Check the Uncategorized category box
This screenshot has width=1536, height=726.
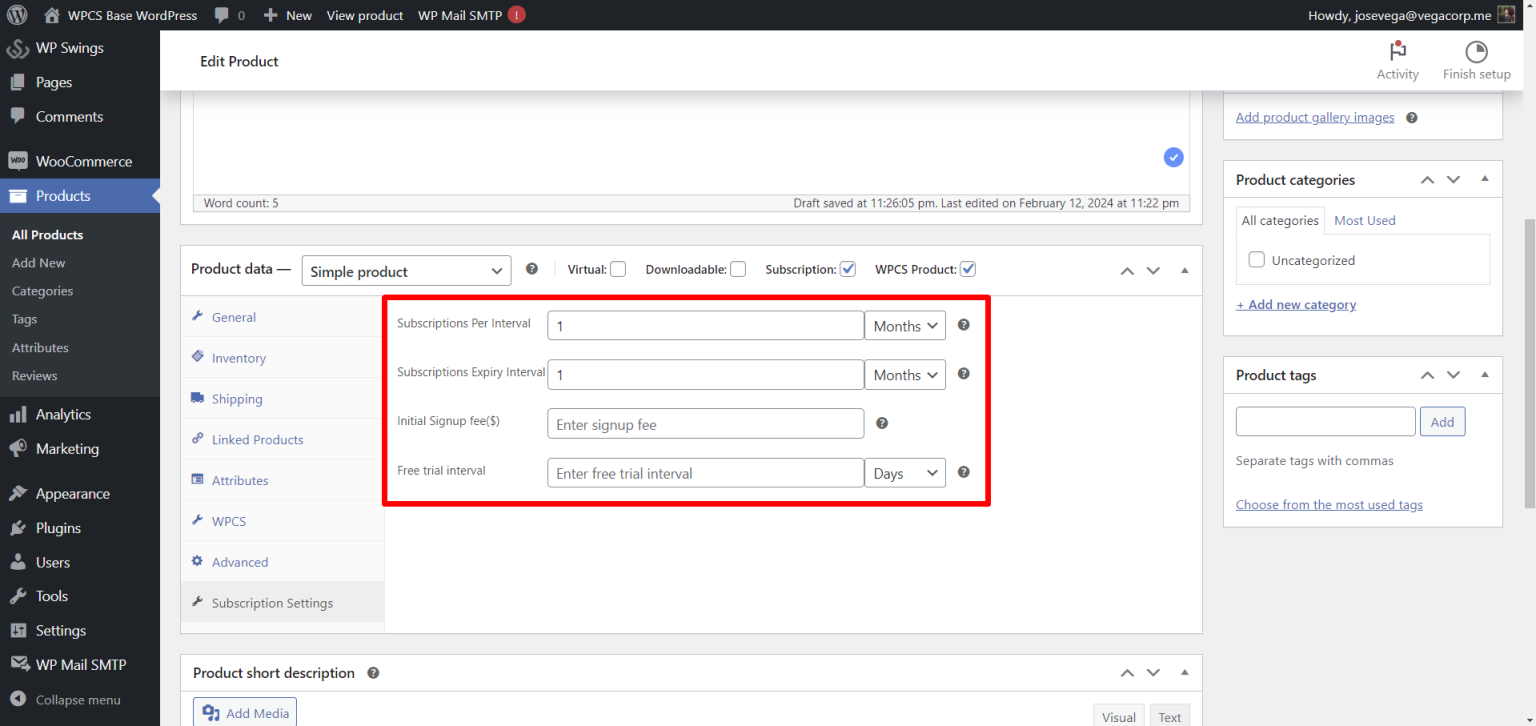point(1256,259)
